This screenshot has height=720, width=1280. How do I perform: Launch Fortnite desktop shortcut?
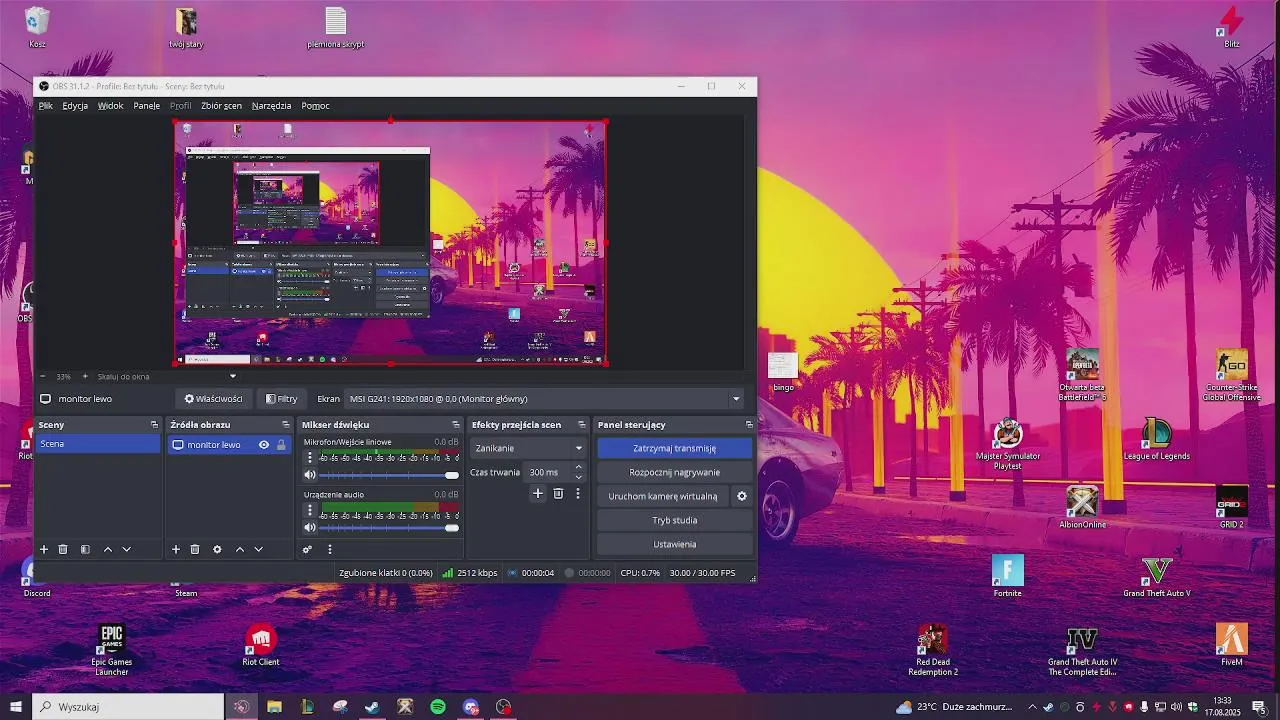point(1007,576)
